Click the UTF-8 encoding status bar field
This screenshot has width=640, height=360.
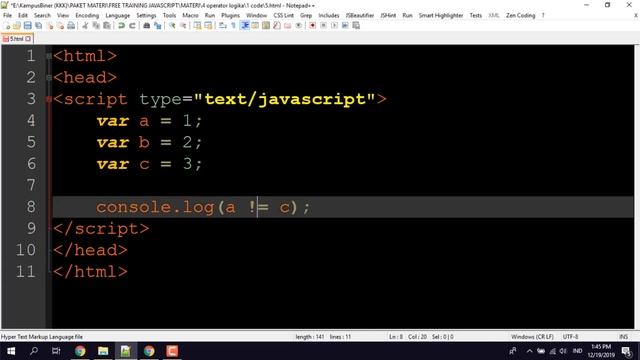point(570,337)
